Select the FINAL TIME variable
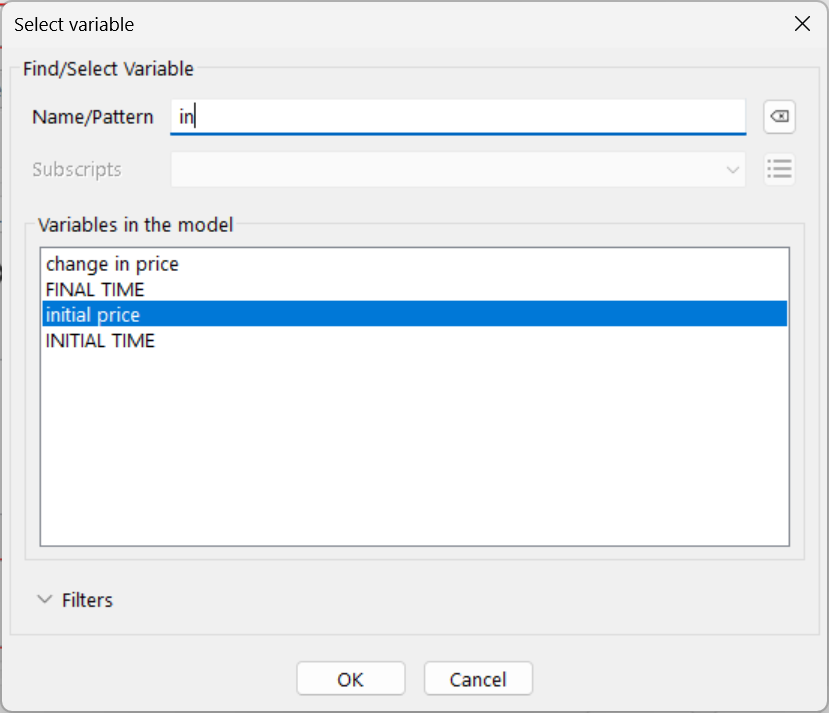The width and height of the screenshot is (829, 713). [95, 290]
